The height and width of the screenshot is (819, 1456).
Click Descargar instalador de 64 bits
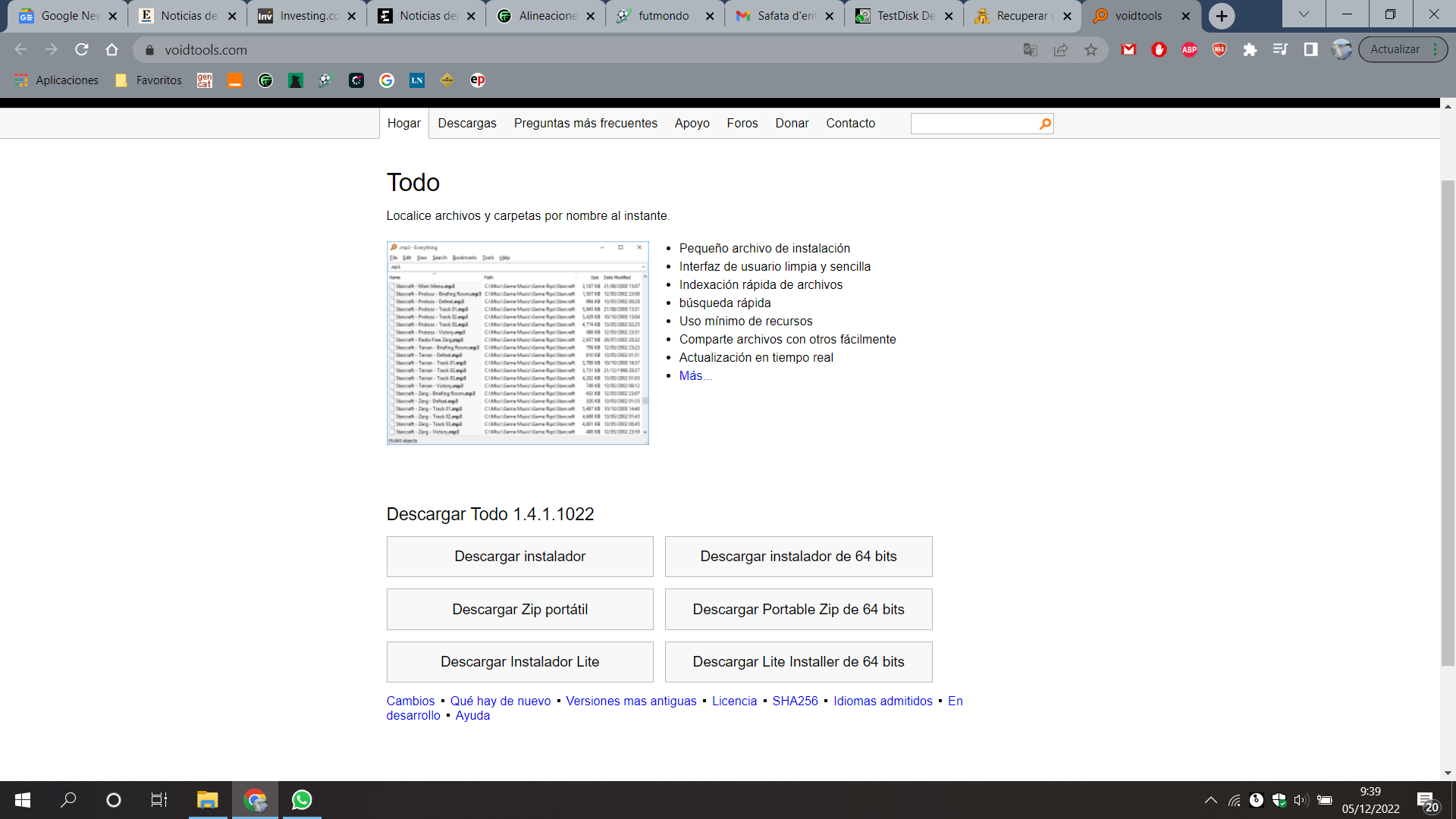[x=799, y=557]
